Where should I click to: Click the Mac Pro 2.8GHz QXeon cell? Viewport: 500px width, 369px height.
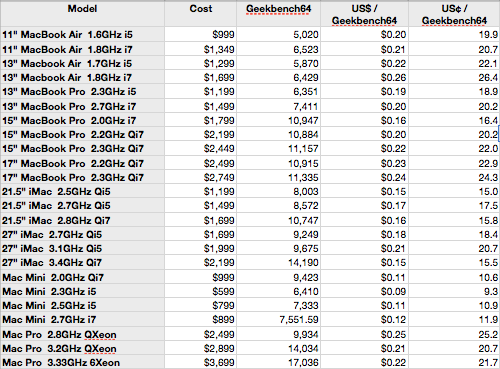(82, 334)
